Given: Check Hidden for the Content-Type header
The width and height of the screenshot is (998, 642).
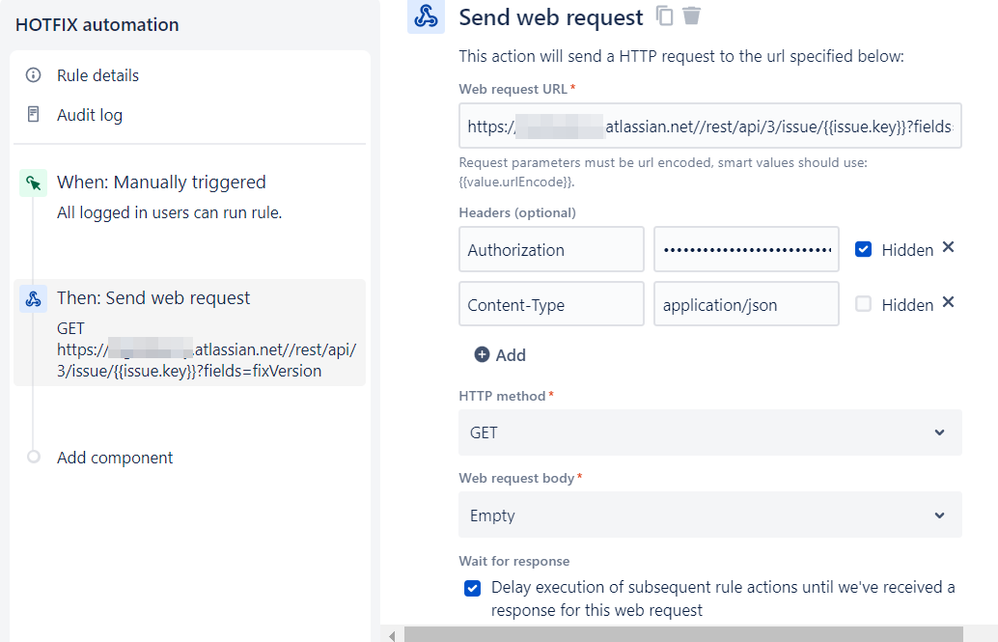Looking at the screenshot, I should click(863, 304).
